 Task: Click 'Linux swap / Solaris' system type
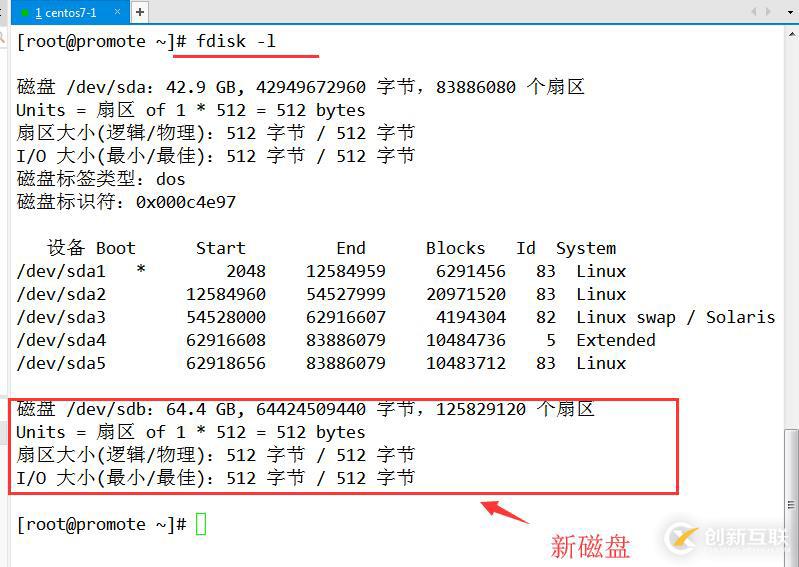[676, 317]
